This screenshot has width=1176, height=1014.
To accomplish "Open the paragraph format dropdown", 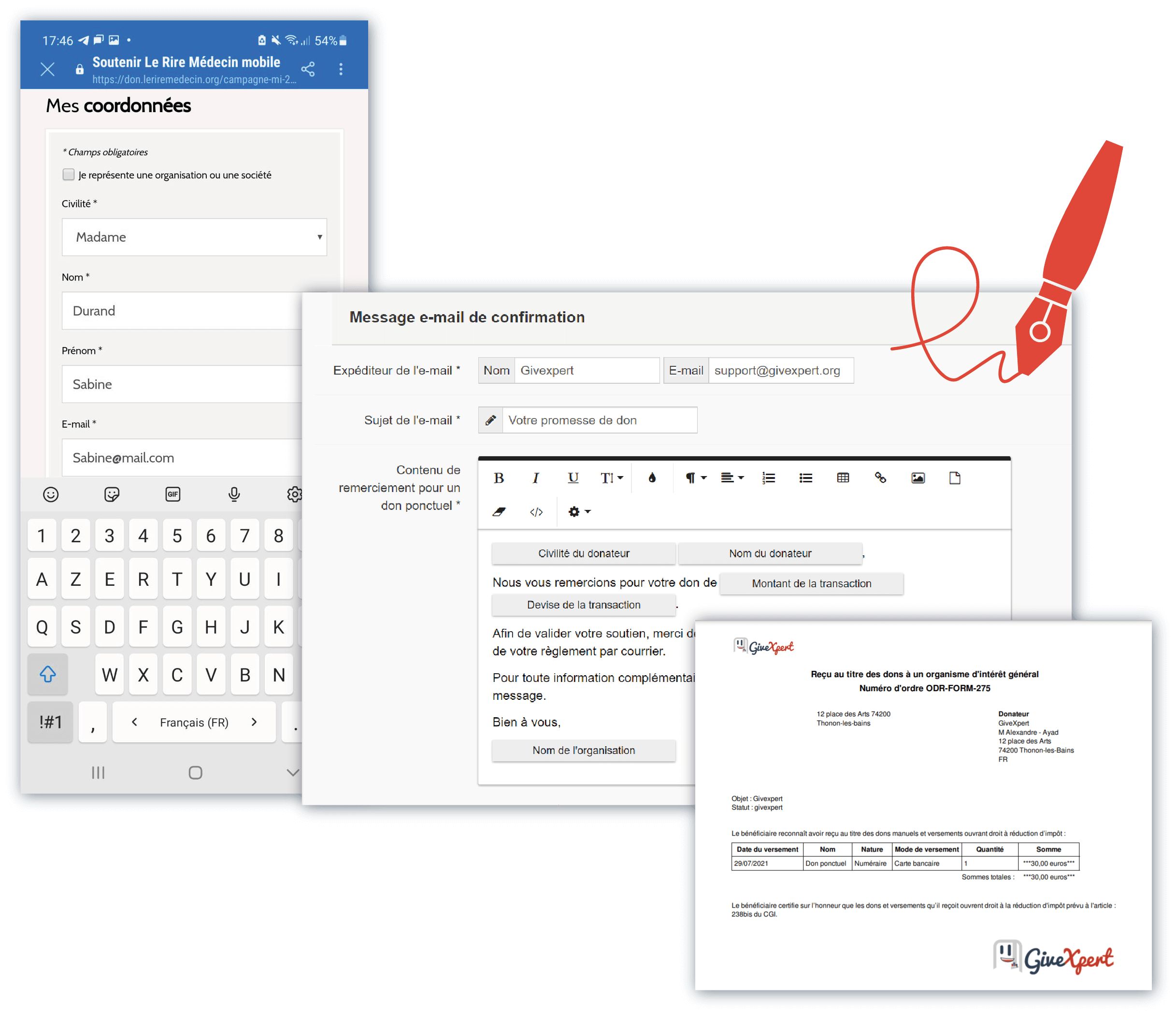I will (x=695, y=478).
